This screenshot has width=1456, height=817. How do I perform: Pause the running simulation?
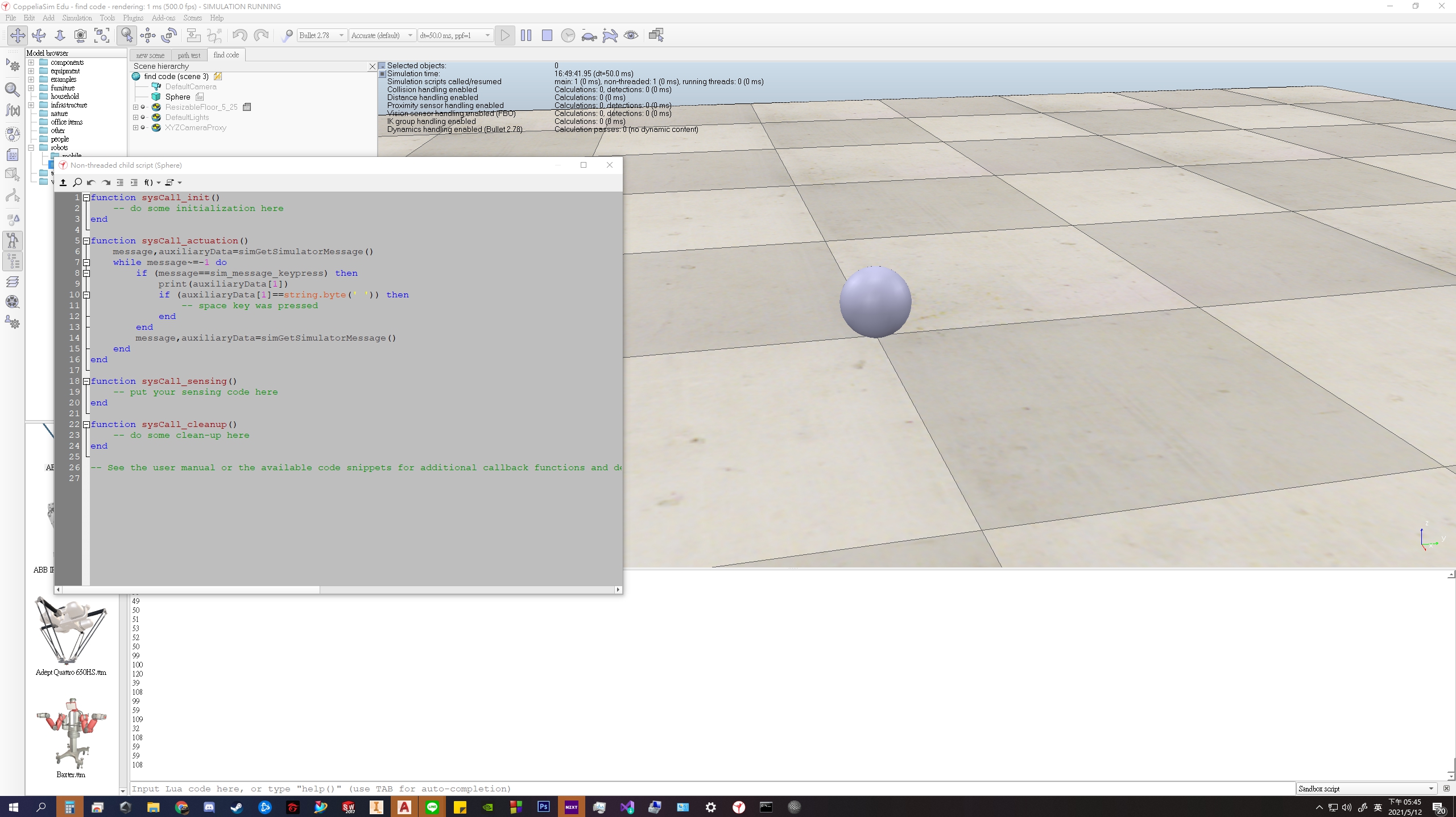click(x=526, y=35)
